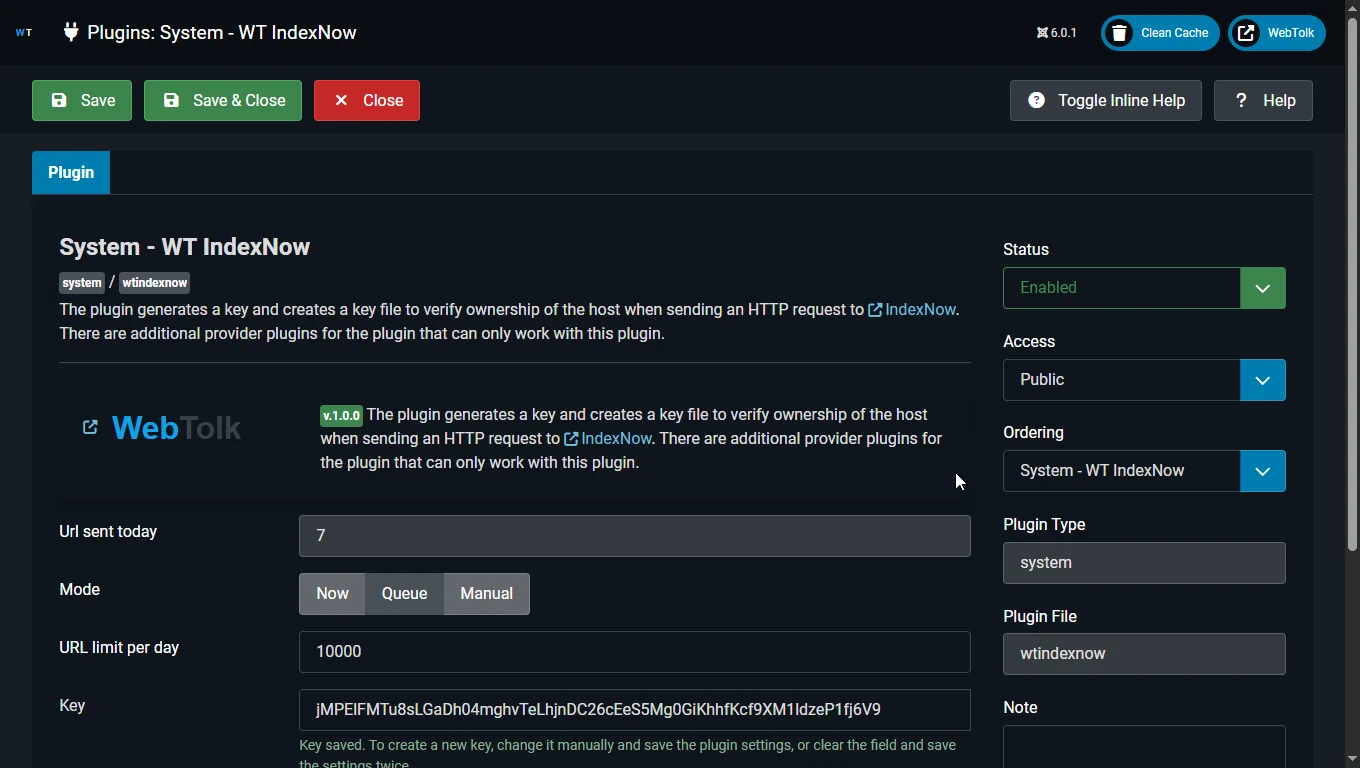Viewport: 1360px width, 768px height.
Task: Expand the Access dropdown set to Public
Action: pos(1143,380)
